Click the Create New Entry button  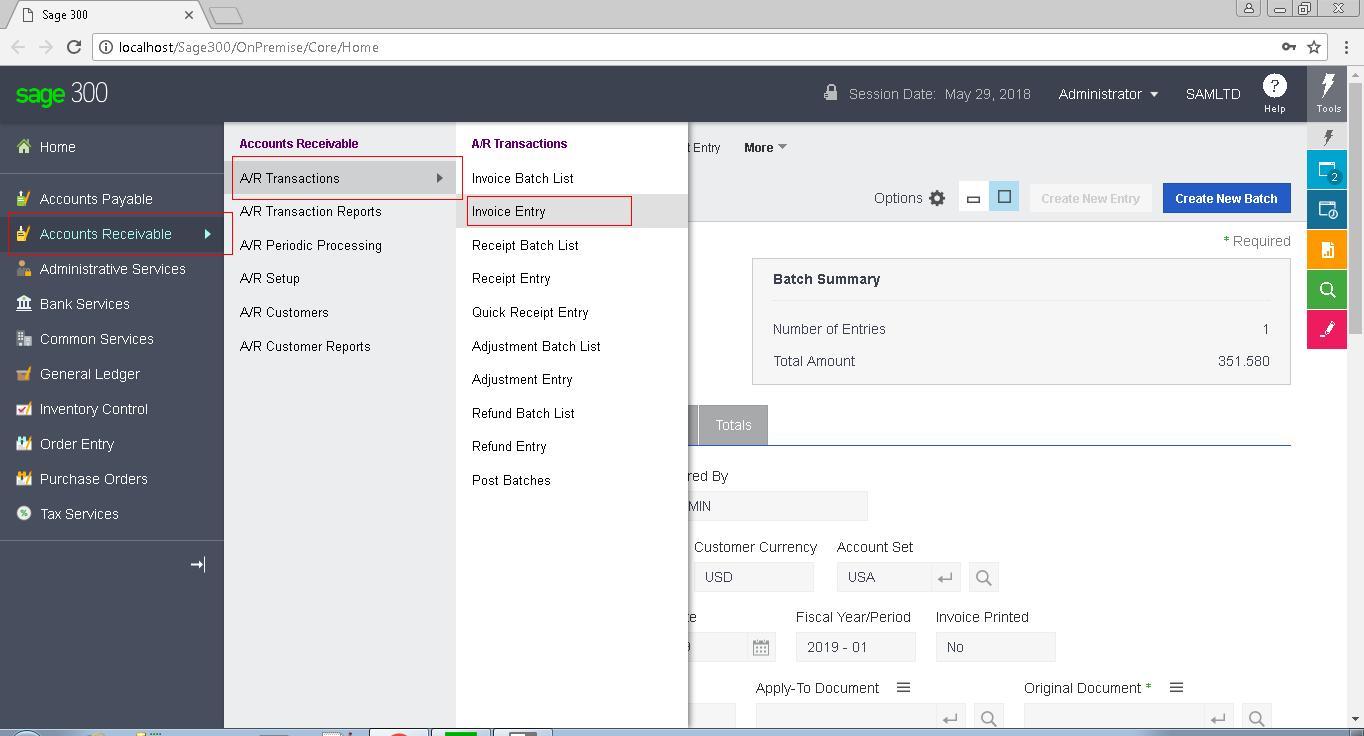1090,198
